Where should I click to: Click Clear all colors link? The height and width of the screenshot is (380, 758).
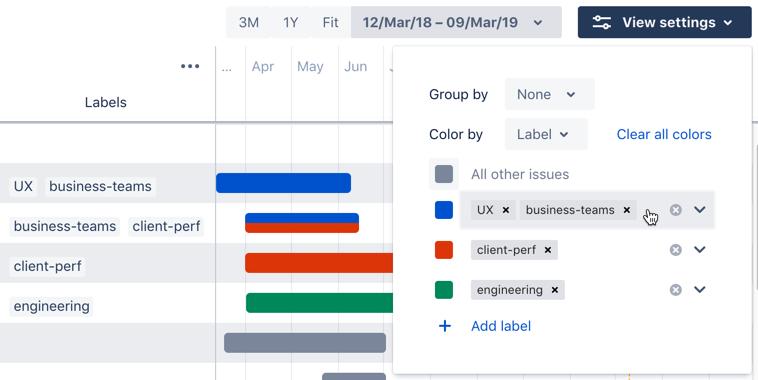[664, 134]
